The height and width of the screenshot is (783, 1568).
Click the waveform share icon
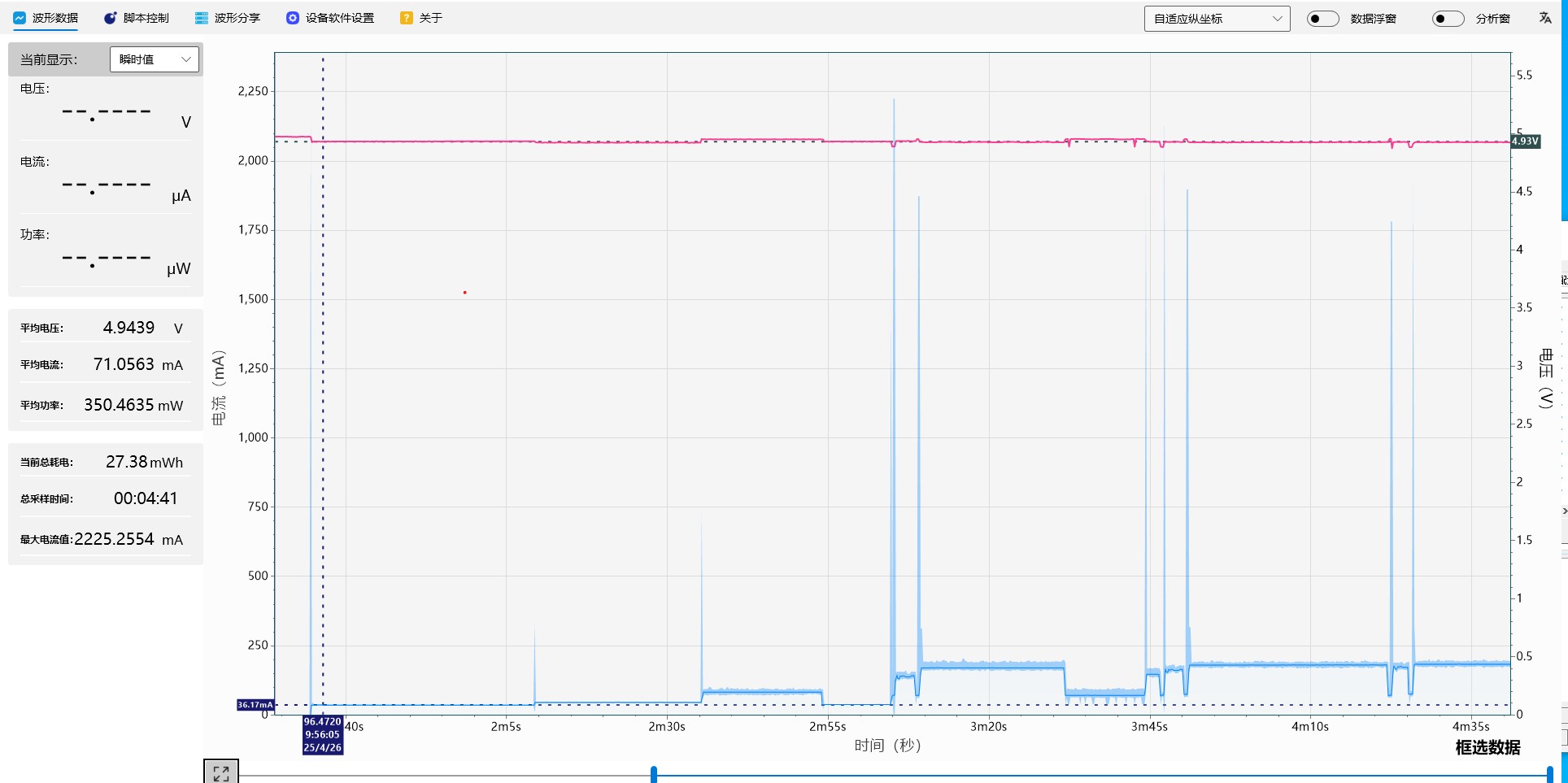pyautogui.click(x=202, y=18)
